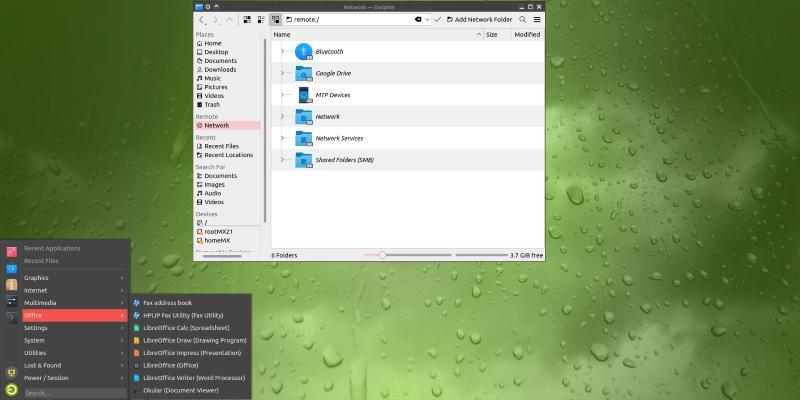
Task: Click the launcher Search field
Action: click(x=75, y=393)
